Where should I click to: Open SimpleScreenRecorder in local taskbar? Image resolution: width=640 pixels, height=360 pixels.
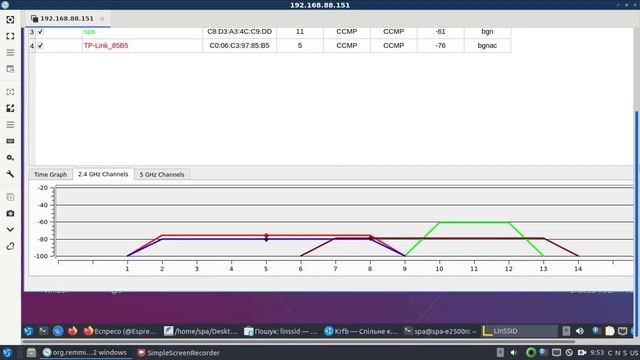[x=179, y=353]
